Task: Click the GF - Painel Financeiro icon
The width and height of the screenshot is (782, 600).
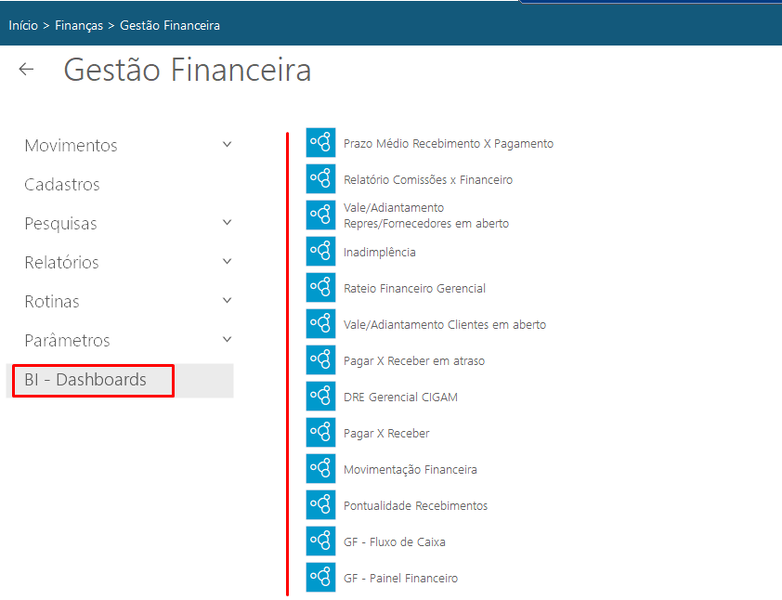Action: 321,578
